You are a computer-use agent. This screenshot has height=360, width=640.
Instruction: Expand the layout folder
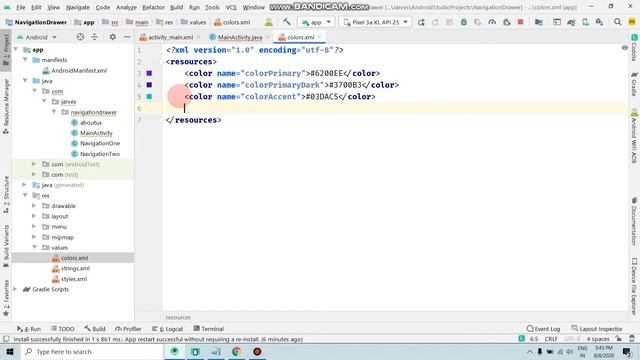[34, 216]
